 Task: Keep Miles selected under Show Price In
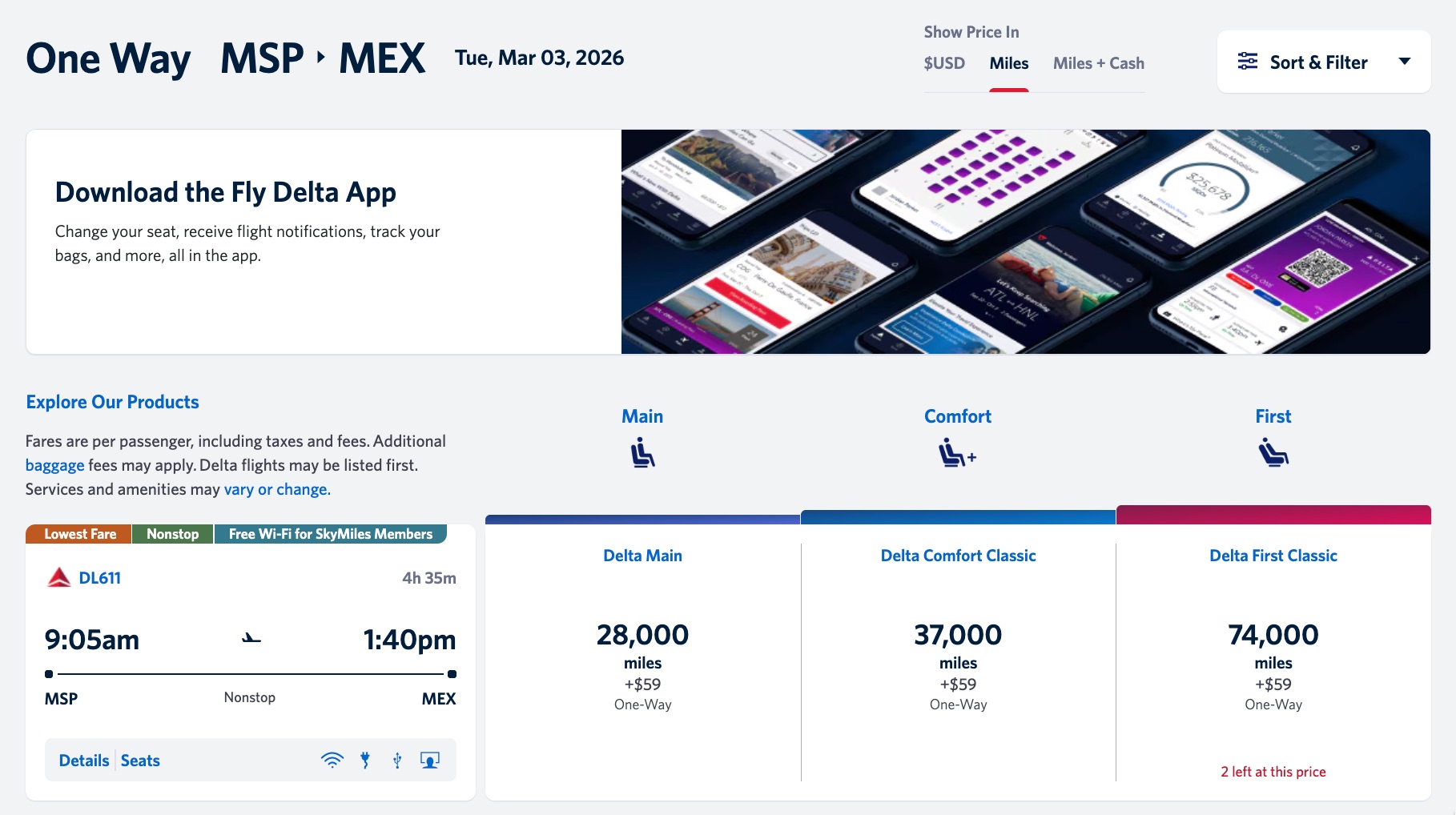point(1008,63)
